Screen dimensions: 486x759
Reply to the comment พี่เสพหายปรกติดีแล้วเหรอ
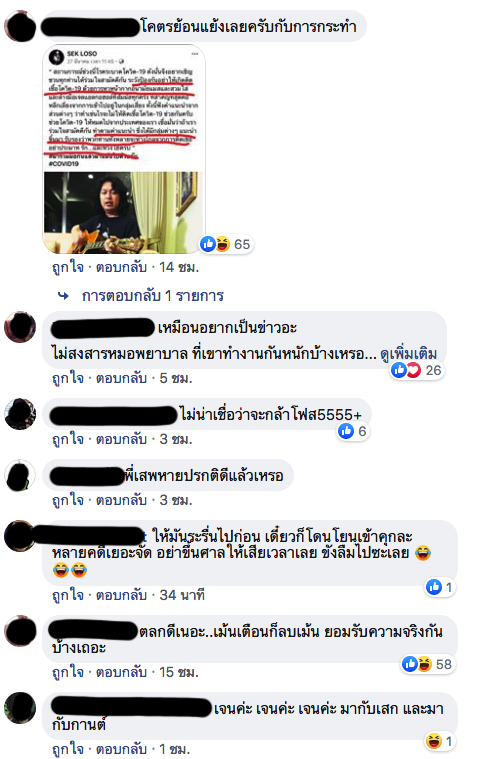[x=121, y=500]
